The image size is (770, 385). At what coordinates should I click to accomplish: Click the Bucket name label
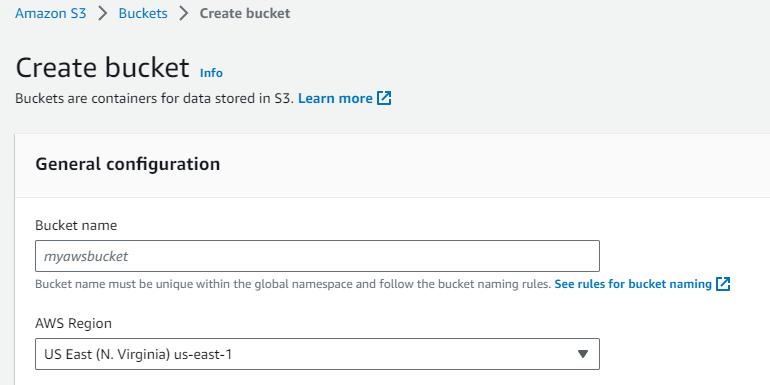(x=76, y=225)
